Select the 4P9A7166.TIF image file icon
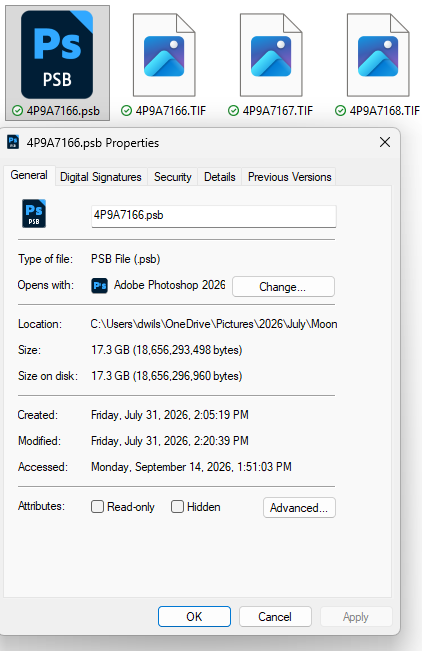This screenshot has height=651, width=422. coord(164,55)
